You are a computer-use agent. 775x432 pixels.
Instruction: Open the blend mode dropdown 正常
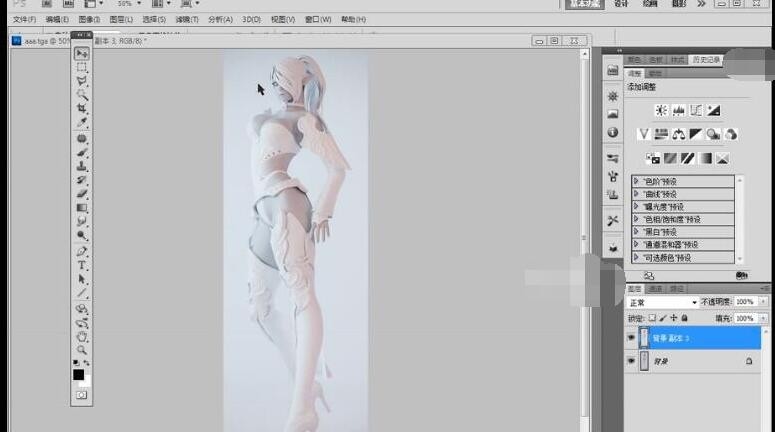pos(662,302)
